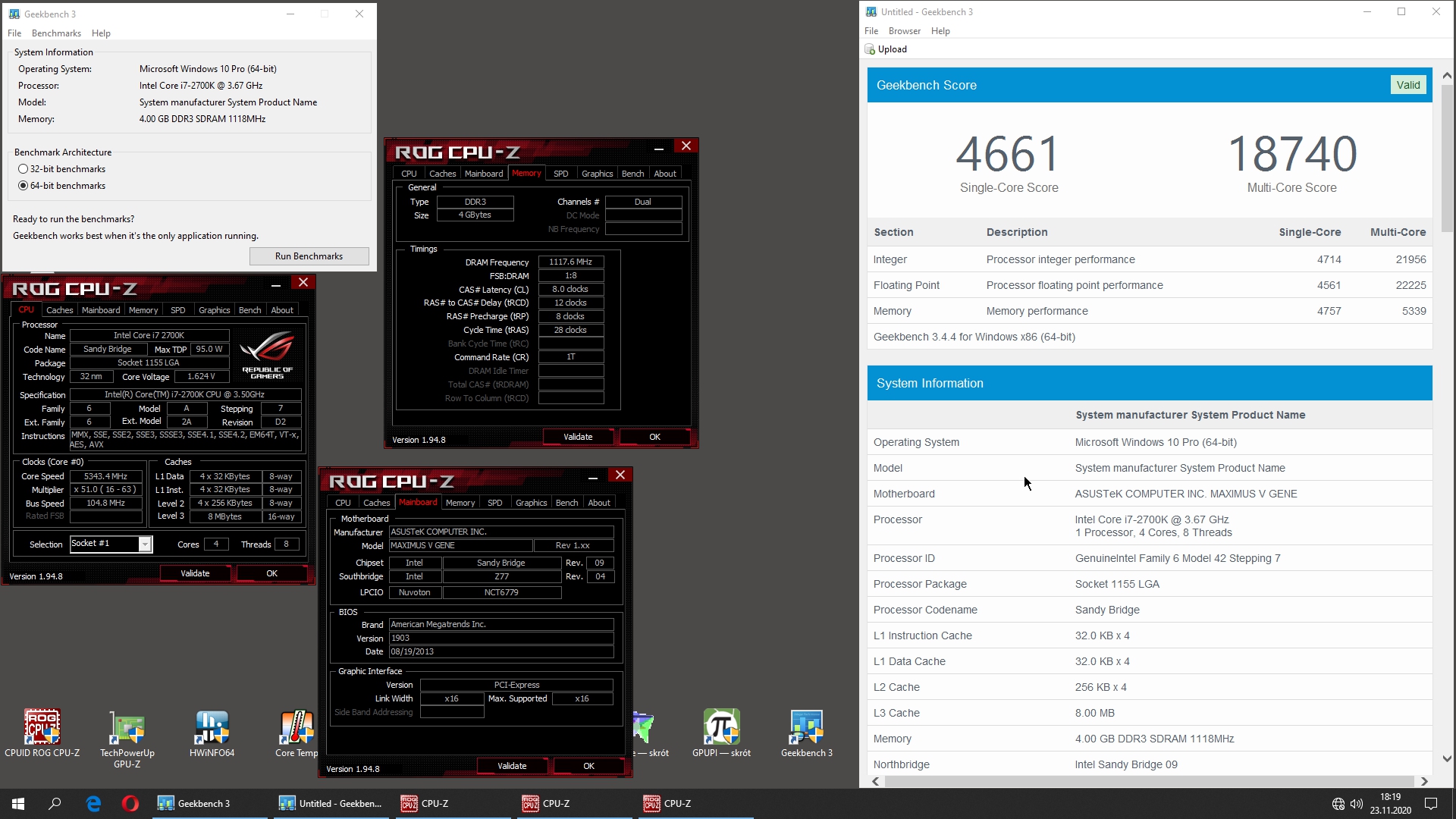1456x819 pixels.
Task: Open CPUID ROG CPU-Z desktop shortcut
Action: pos(42,733)
